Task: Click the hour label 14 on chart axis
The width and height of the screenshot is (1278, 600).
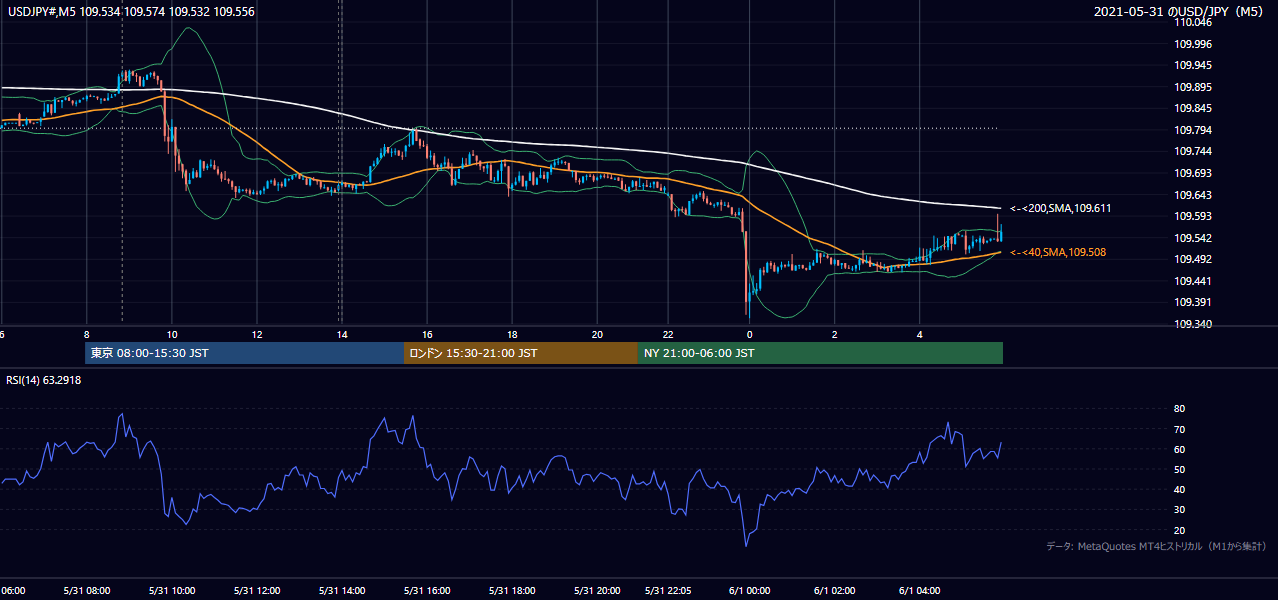Action: click(x=342, y=334)
